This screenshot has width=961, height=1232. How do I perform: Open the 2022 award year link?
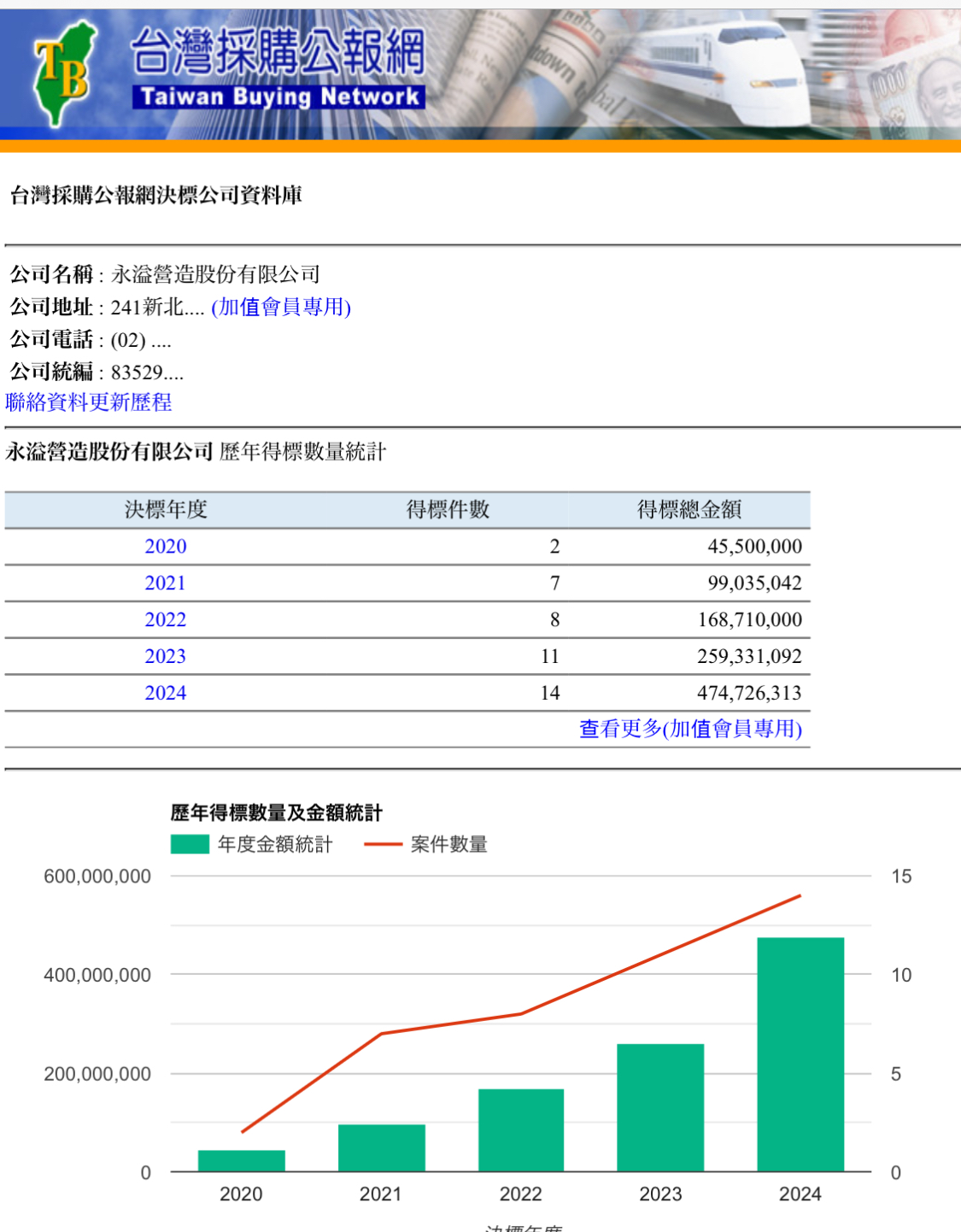click(165, 620)
